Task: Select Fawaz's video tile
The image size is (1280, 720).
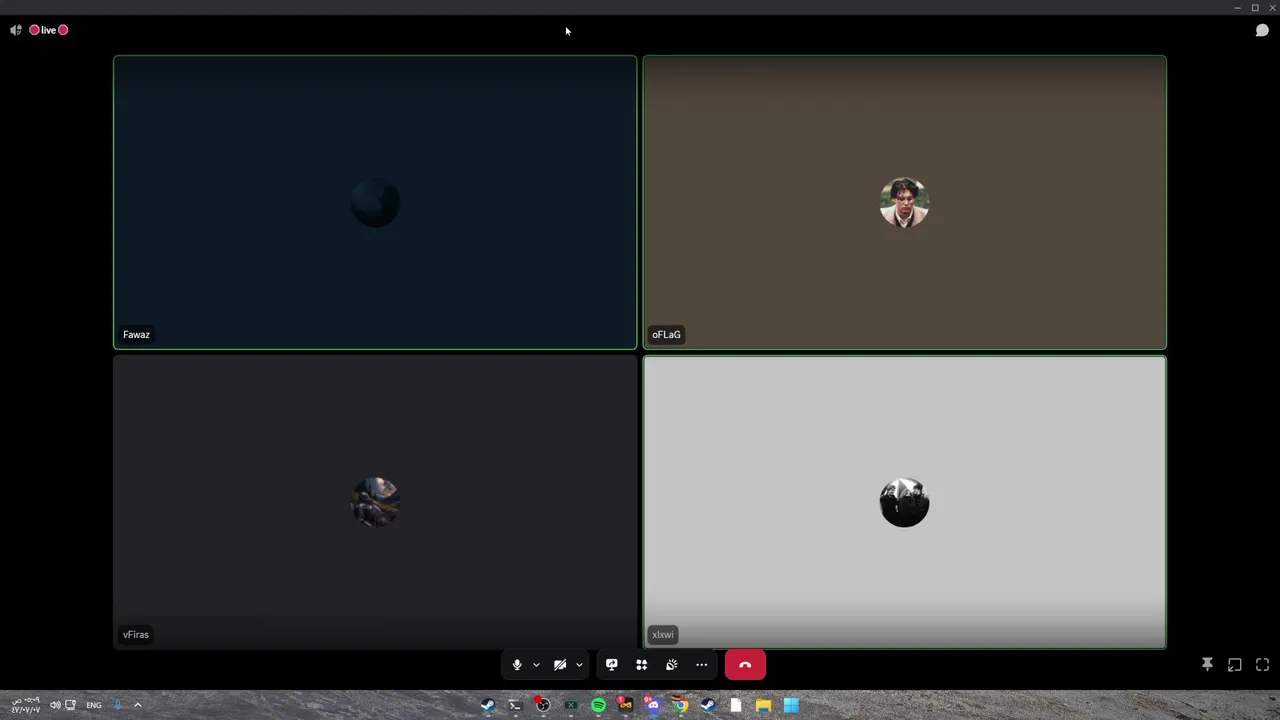Action: [x=375, y=202]
